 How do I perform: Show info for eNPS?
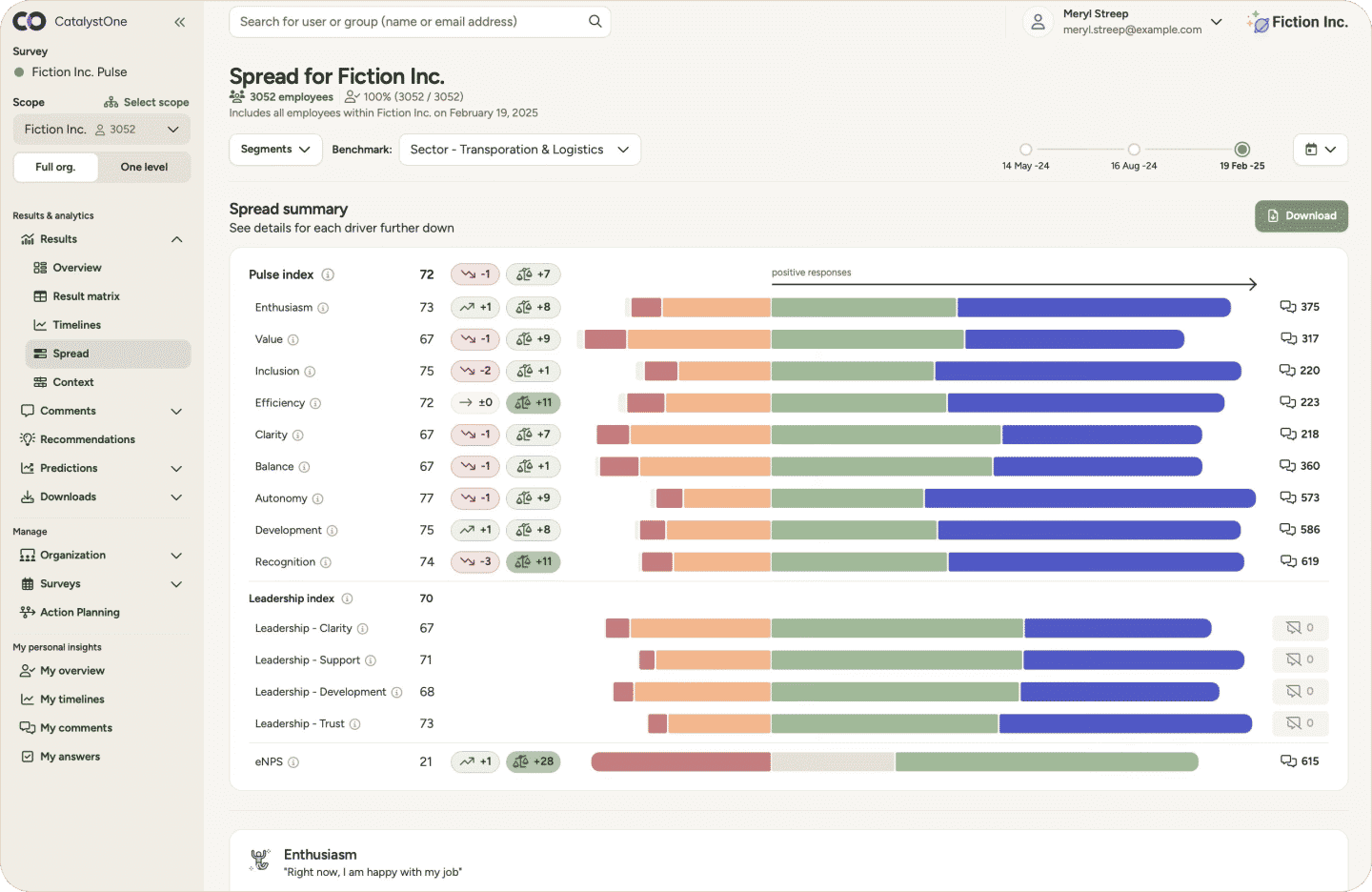[x=293, y=762]
